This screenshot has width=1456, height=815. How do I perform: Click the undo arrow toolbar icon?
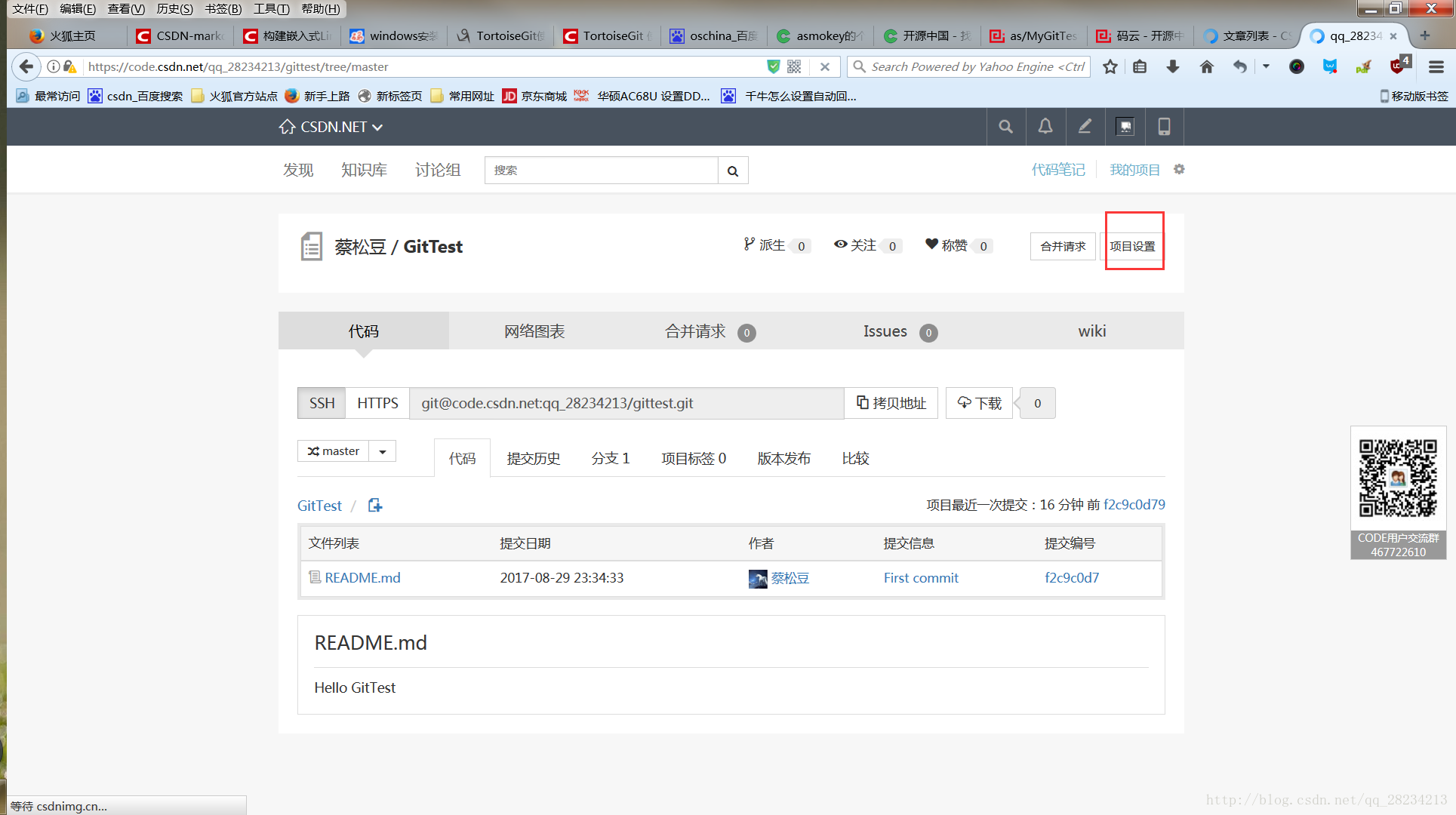tap(1239, 66)
